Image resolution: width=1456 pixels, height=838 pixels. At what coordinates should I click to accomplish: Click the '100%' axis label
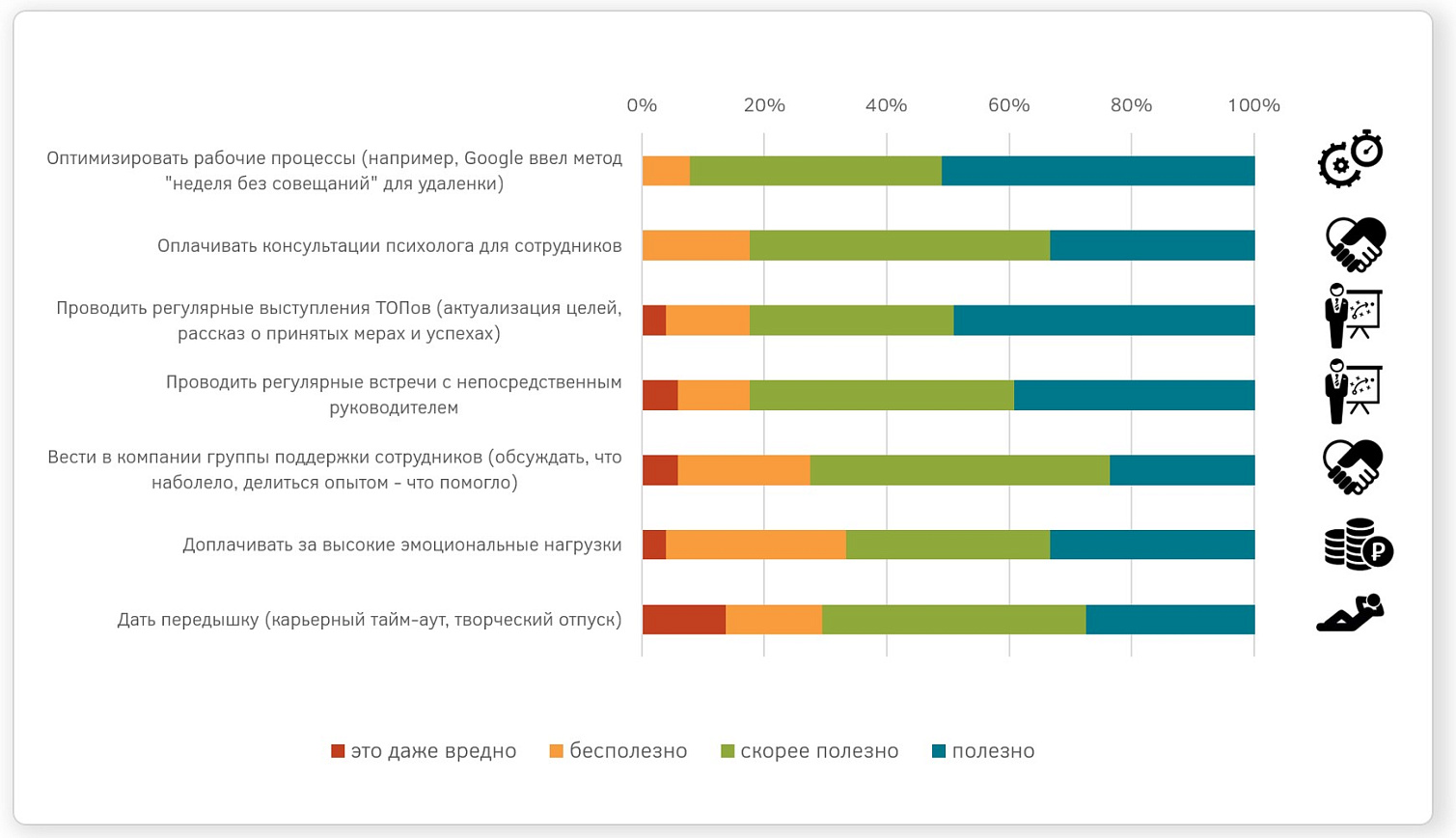tap(1253, 105)
